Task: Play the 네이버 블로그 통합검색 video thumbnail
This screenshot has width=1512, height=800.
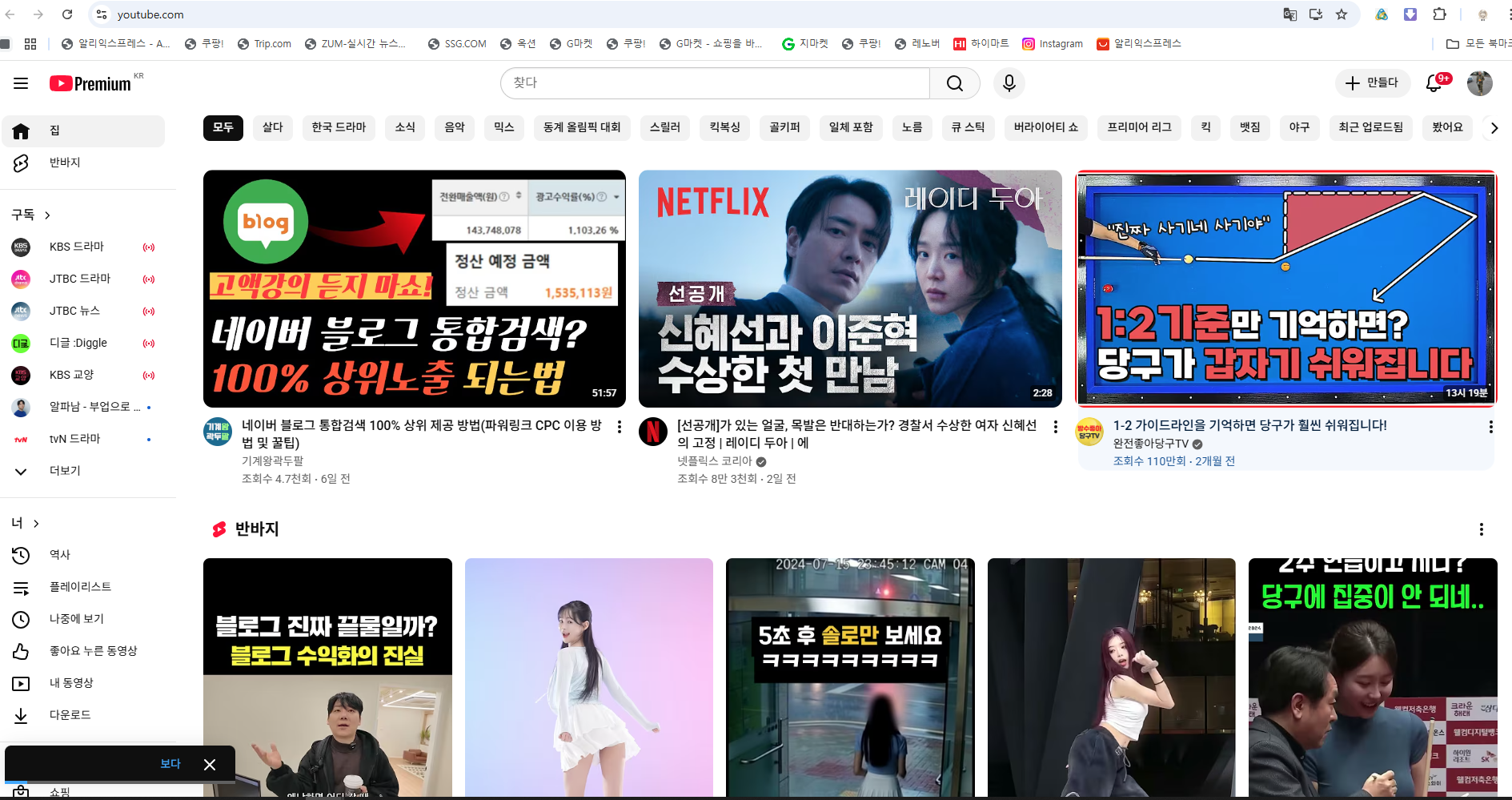Action: tap(415, 288)
